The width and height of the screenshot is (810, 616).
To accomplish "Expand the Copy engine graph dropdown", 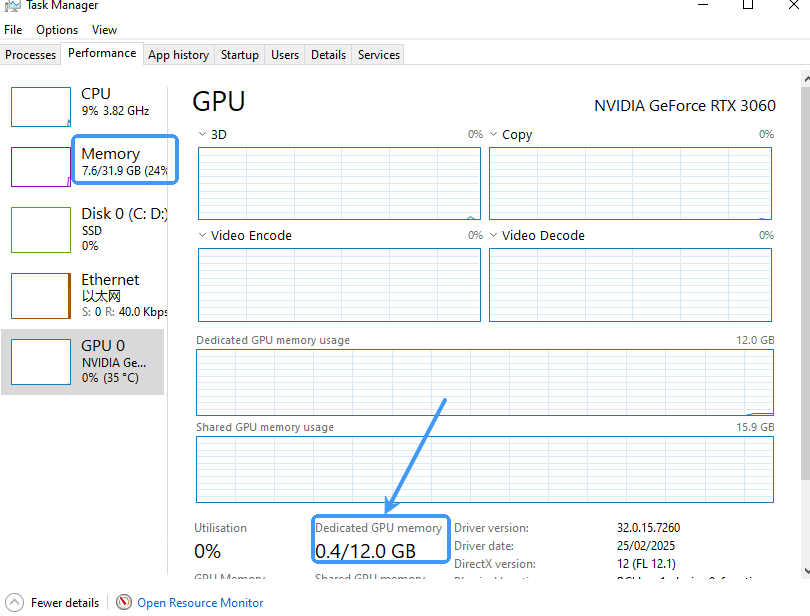I will click(x=495, y=135).
